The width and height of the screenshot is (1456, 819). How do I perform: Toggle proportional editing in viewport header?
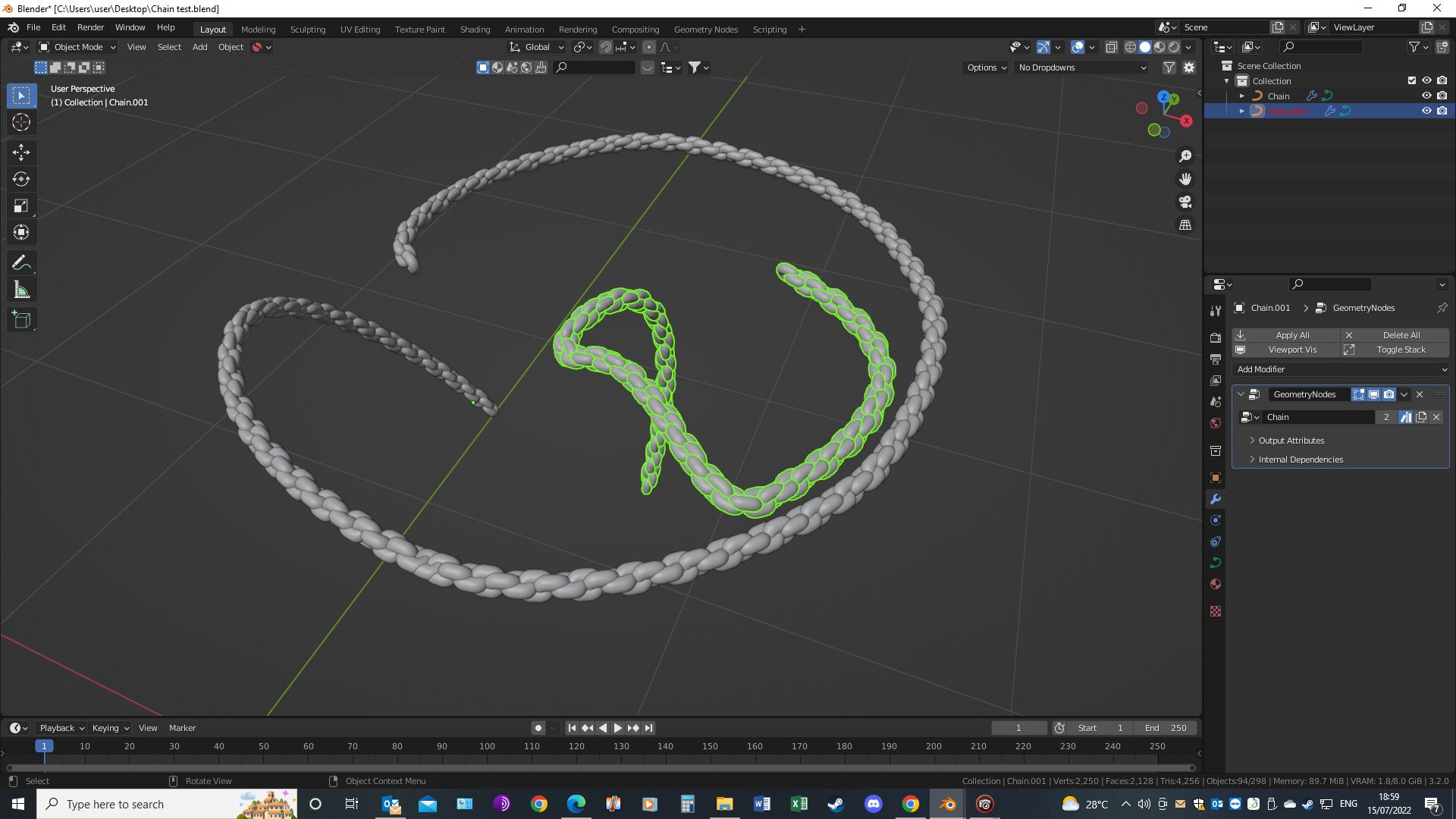(649, 47)
